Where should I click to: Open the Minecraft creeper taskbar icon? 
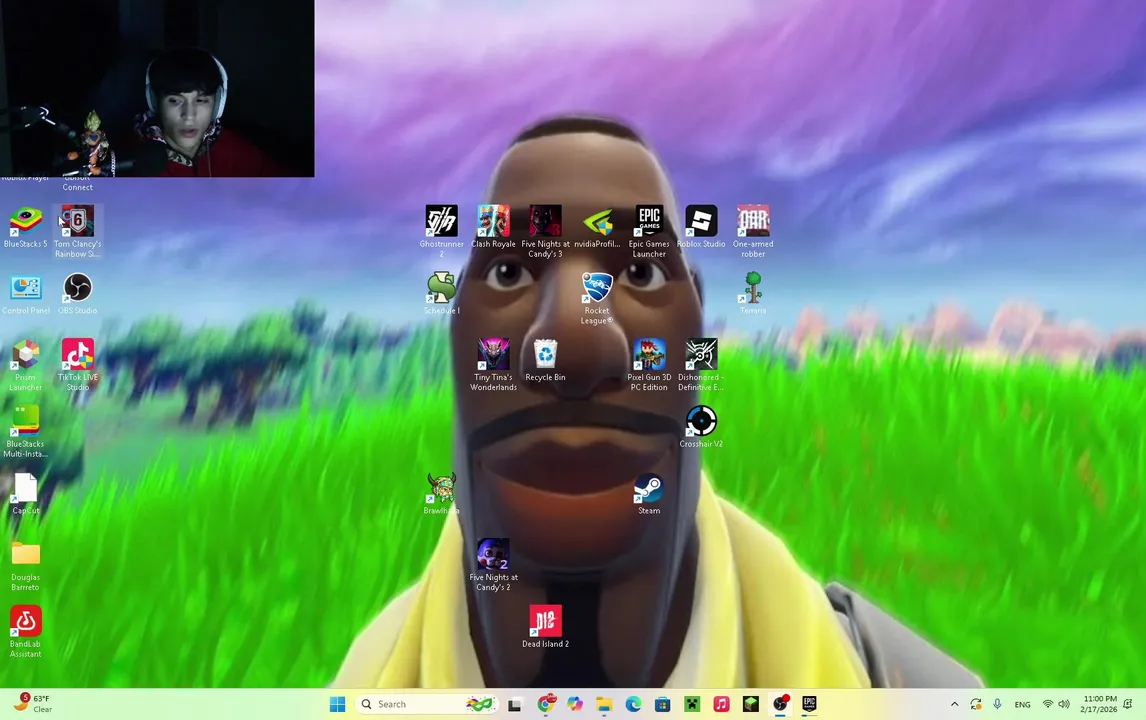point(691,704)
